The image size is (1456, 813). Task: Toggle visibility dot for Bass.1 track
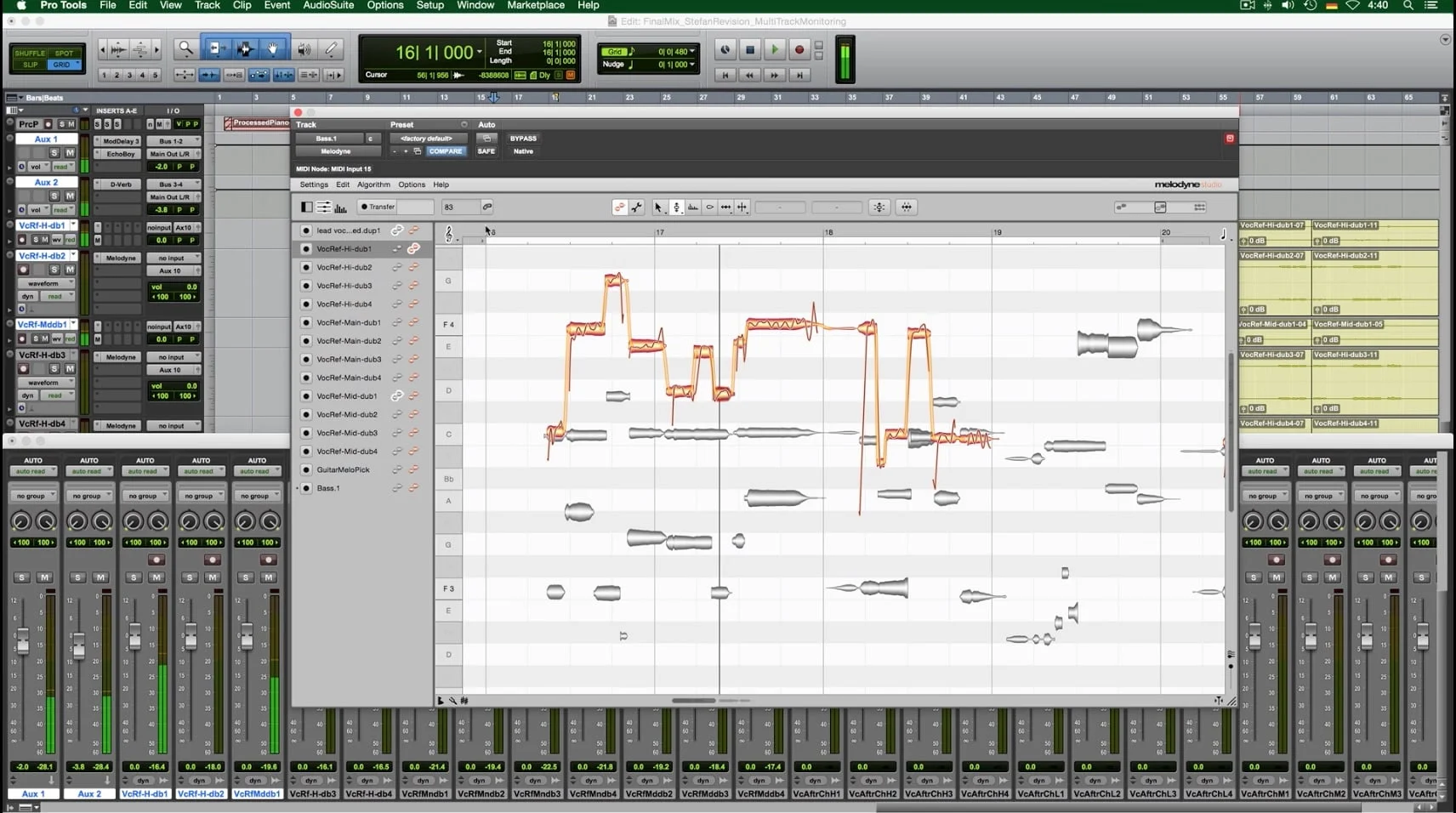(x=306, y=488)
